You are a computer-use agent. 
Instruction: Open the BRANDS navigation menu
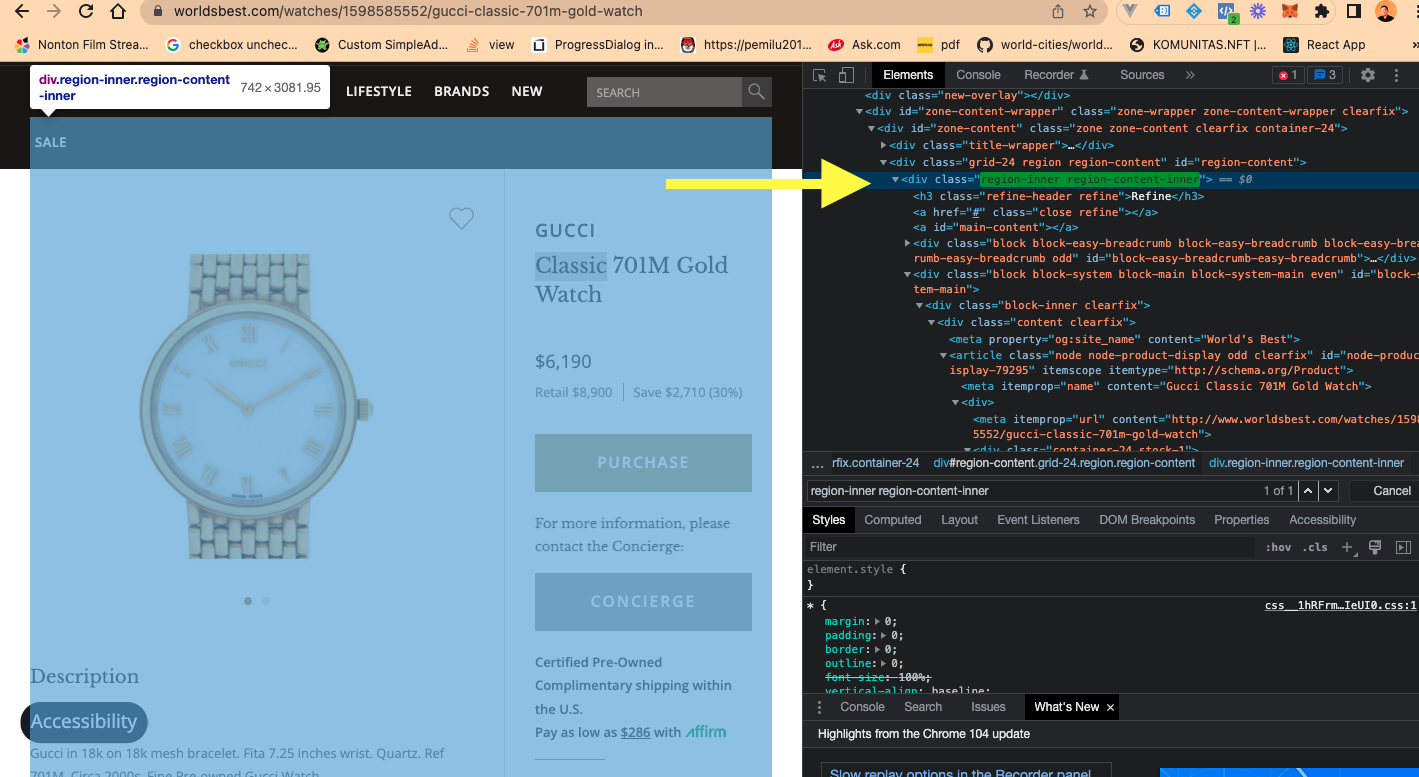pos(461,91)
